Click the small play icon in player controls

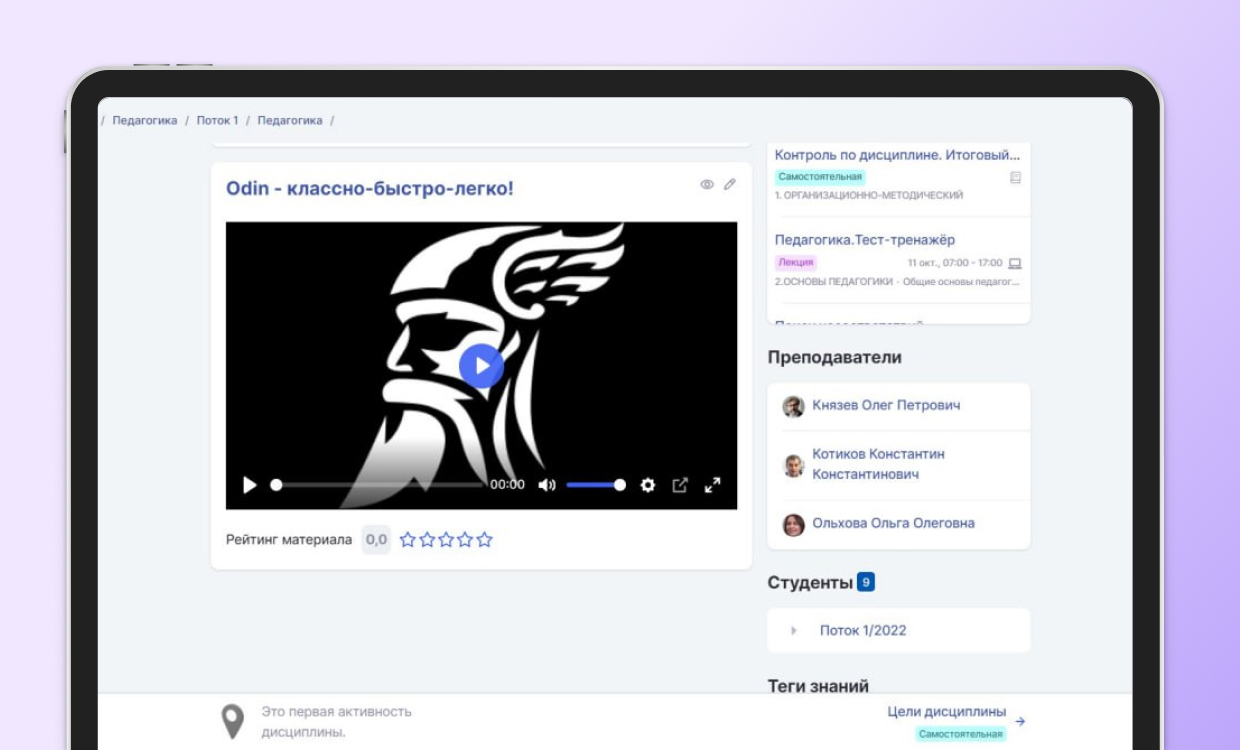pyautogui.click(x=250, y=485)
